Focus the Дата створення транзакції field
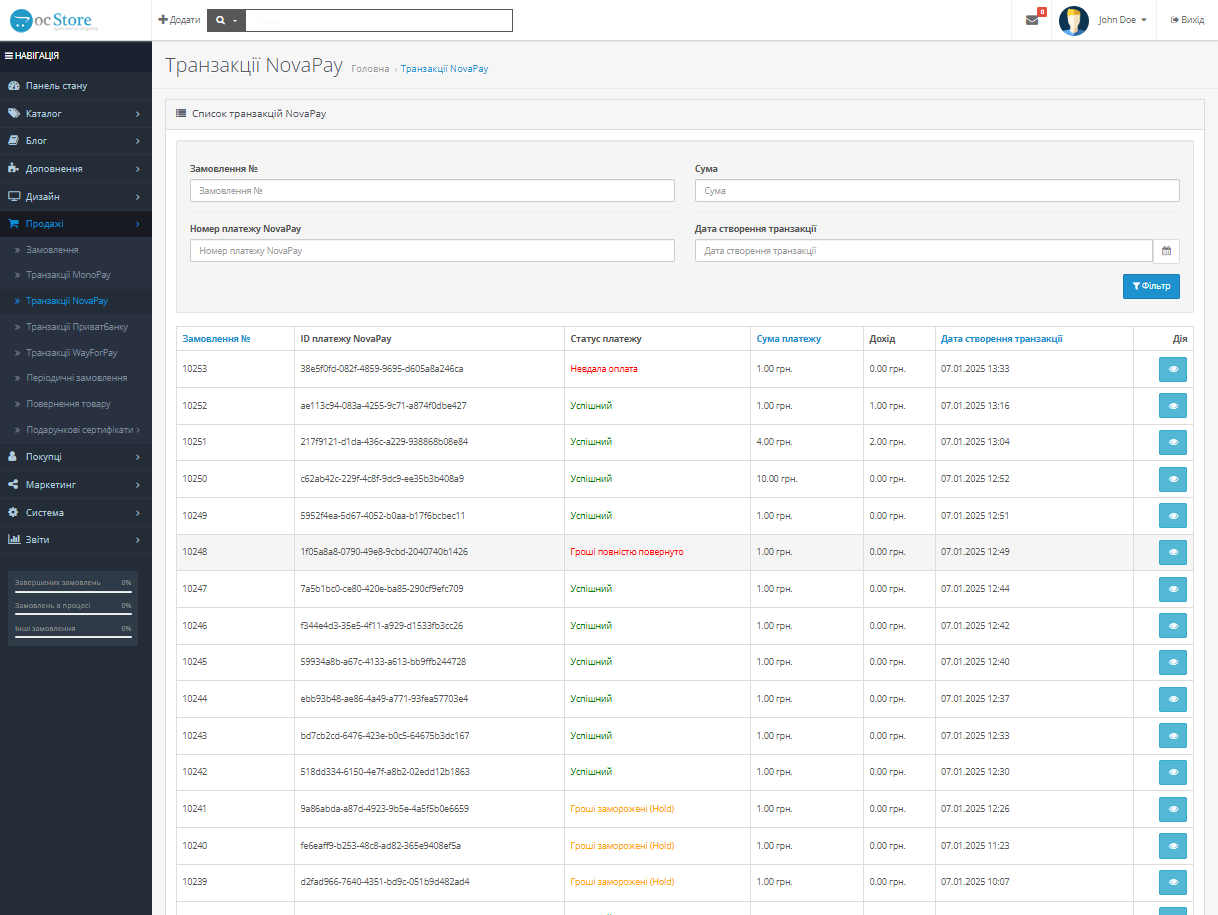 coord(924,251)
